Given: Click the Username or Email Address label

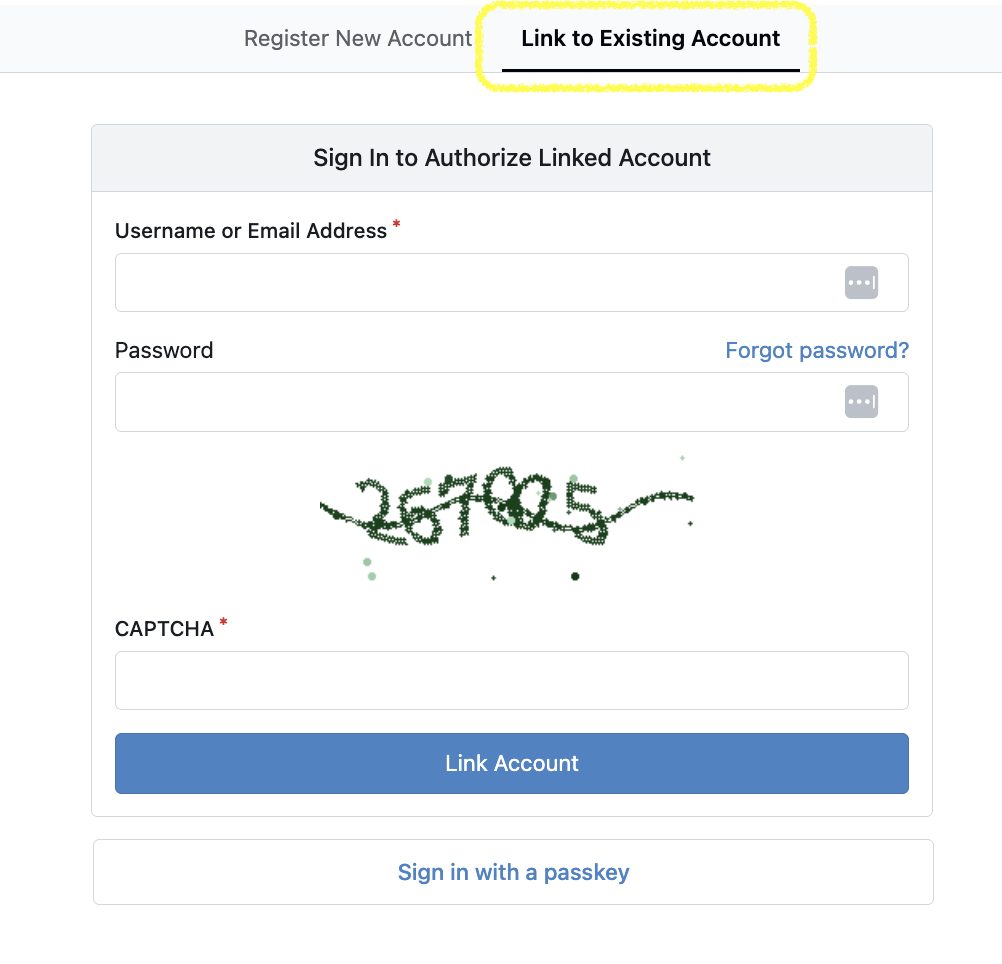Looking at the screenshot, I should [250, 231].
